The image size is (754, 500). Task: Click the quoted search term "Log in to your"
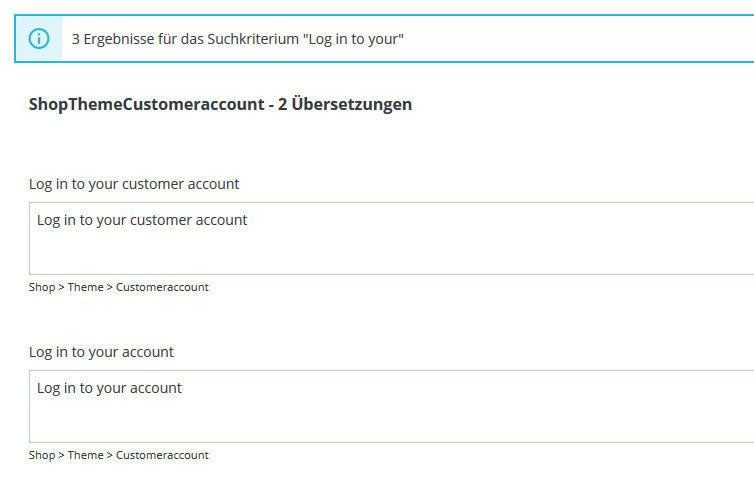pyautogui.click(x=353, y=40)
